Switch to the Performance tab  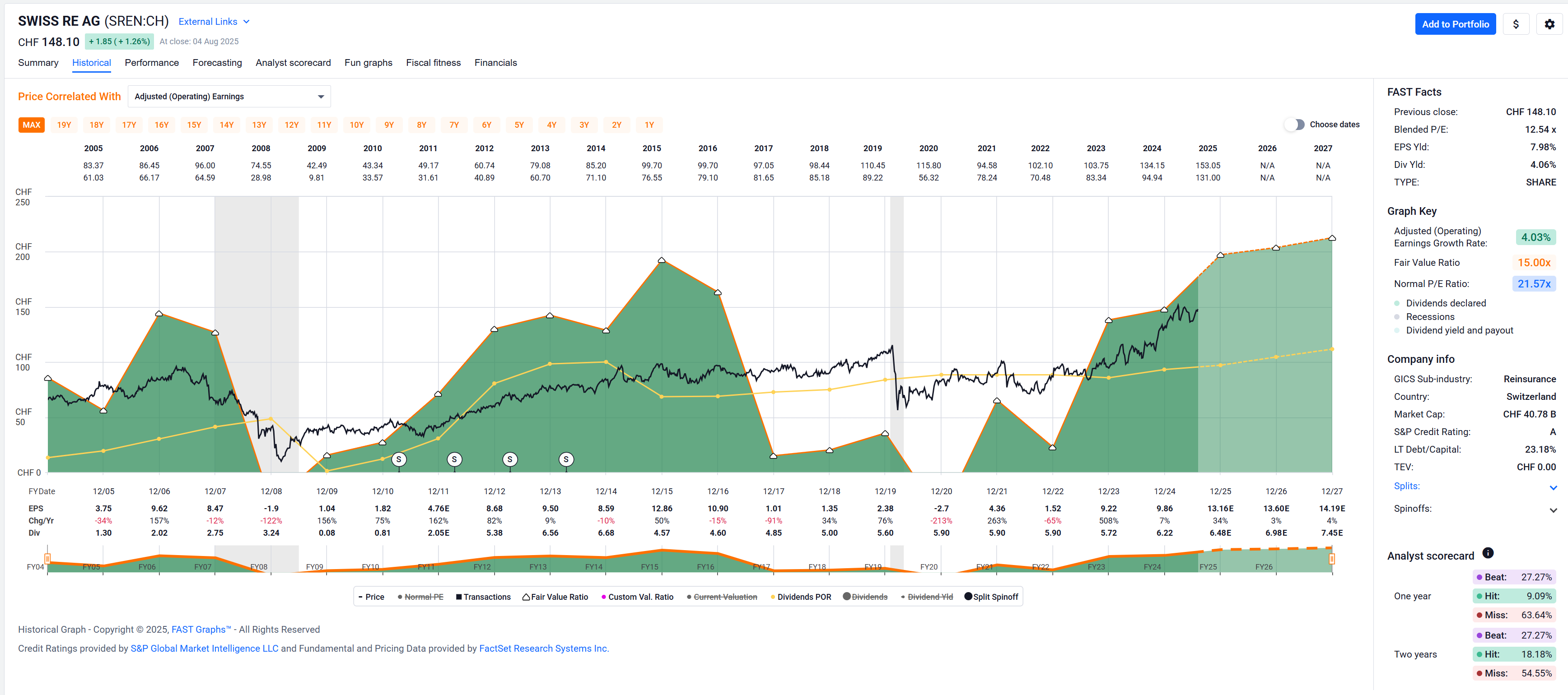coord(152,63)
